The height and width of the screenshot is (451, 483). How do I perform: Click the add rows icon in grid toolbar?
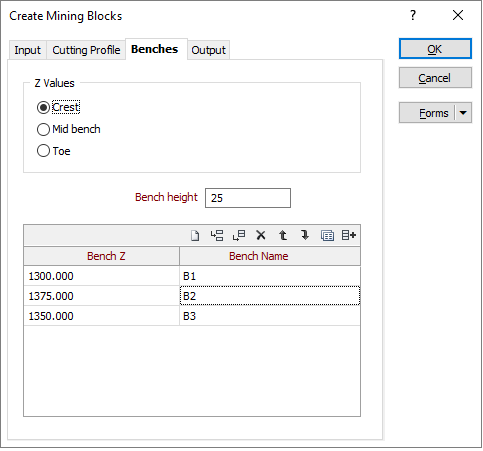point(349,236)
